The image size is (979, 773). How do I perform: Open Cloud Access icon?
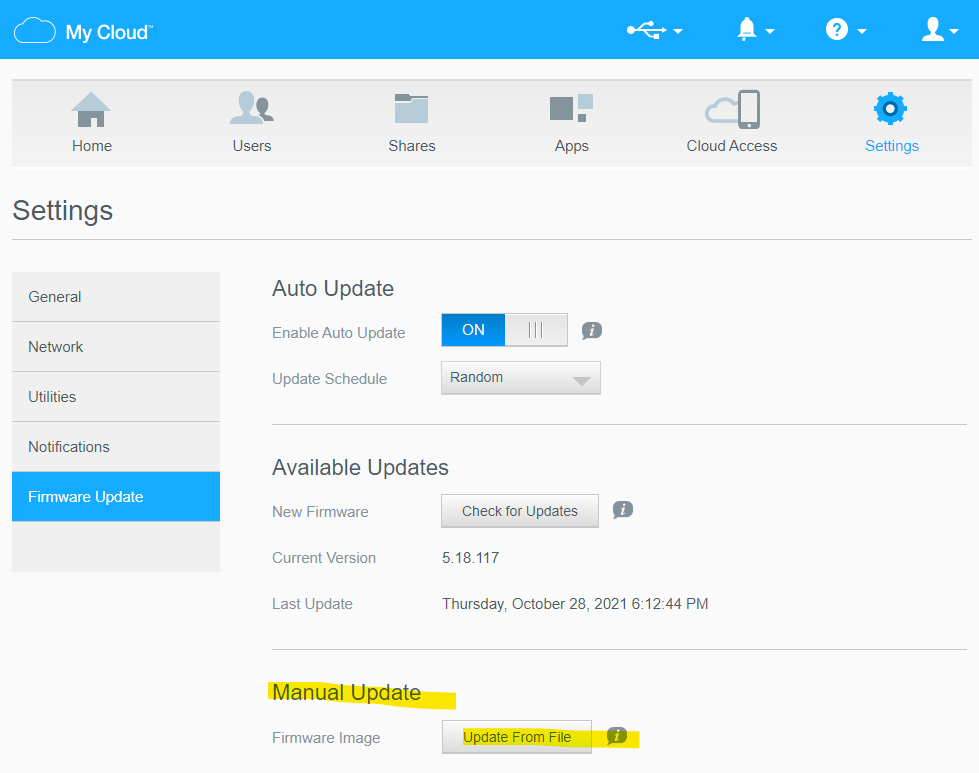[732, 109]
